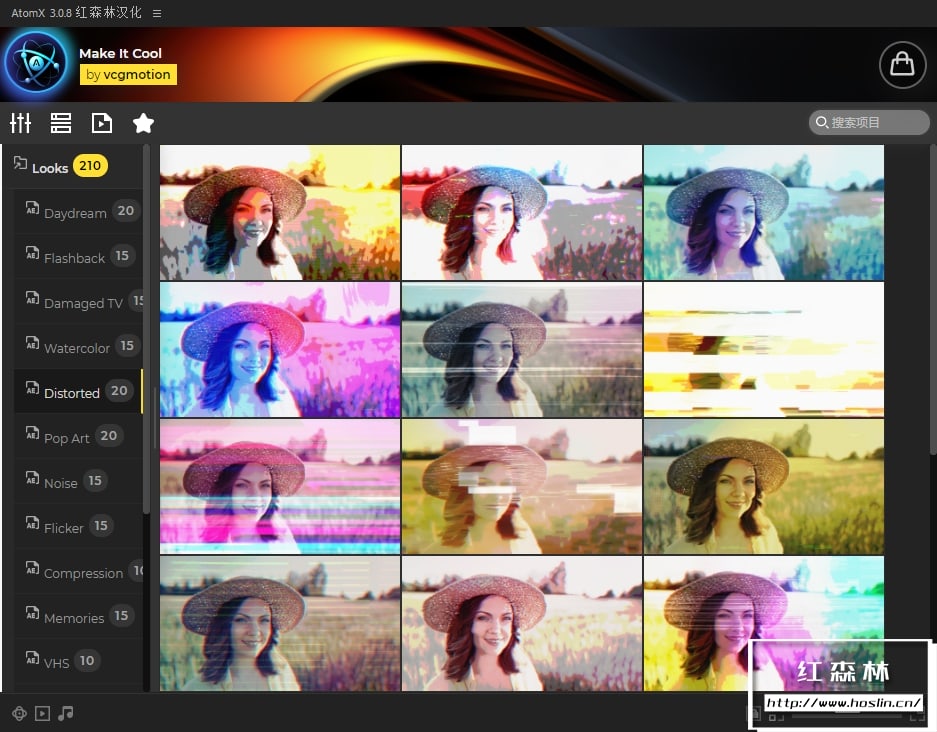
Task: Open the shopping bag store icon
Action: (x=902, y=65)
